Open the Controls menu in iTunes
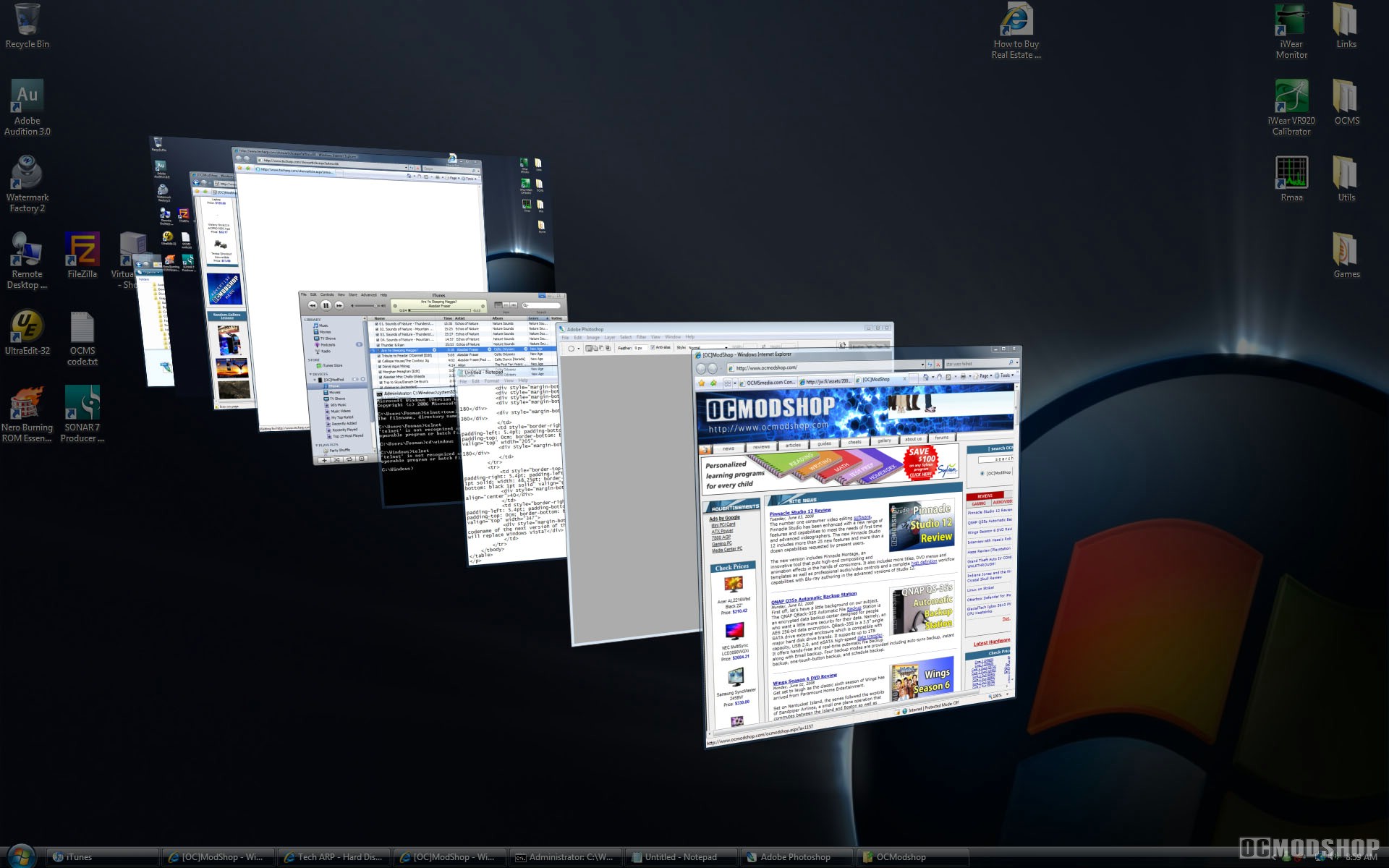This screenshot has width=1389, height=868. 327,295
